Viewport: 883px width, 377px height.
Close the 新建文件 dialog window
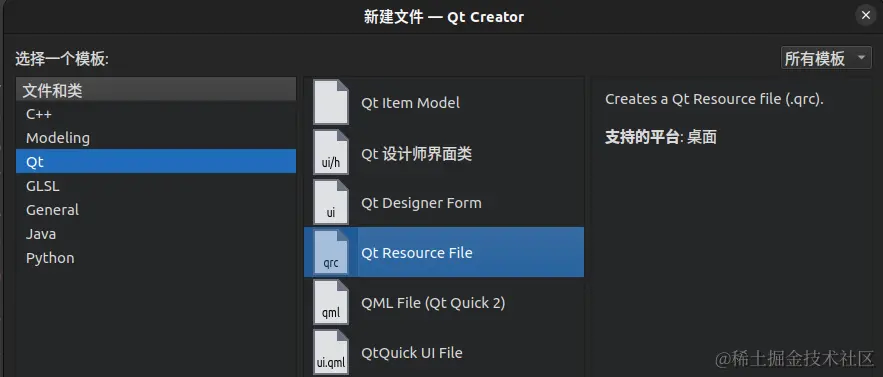pos(866,16)
